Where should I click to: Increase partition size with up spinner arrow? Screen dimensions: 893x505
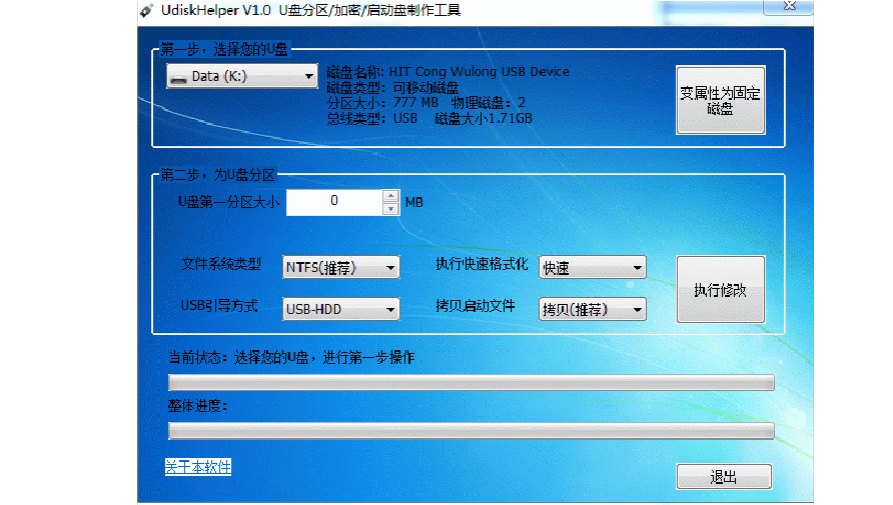click(391, 196)
